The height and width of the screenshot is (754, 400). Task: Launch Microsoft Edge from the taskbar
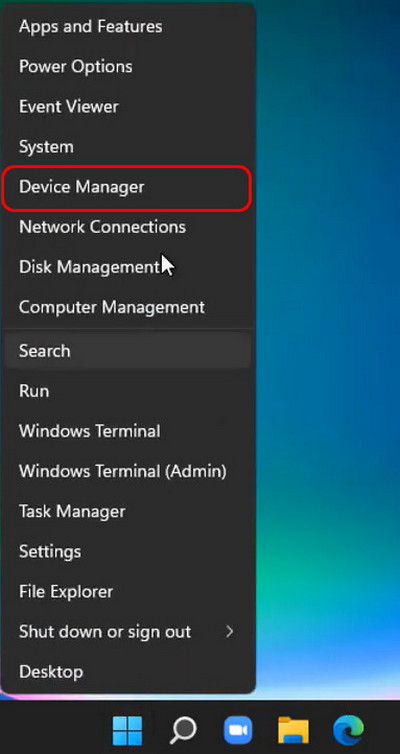[x=349, y=730]
